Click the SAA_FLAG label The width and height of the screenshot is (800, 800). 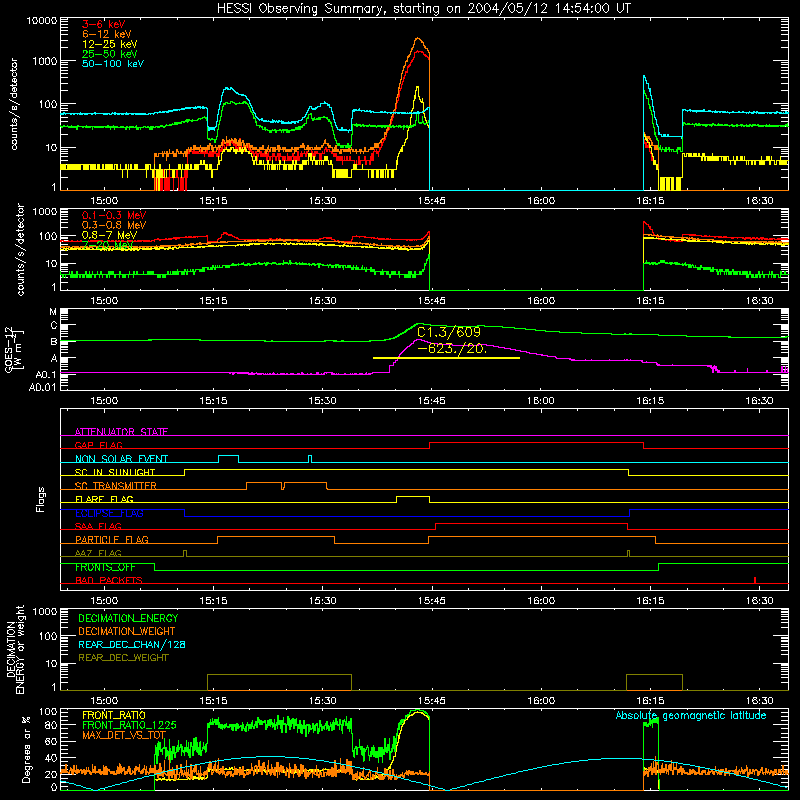pos(98,526)
